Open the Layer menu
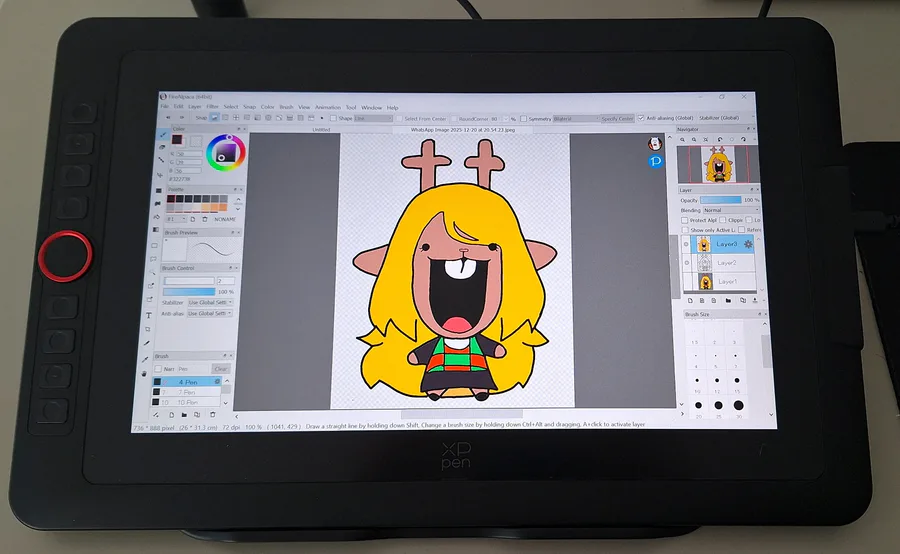Image resolution: width=900 pixels, height=554 pixels. 195,107
